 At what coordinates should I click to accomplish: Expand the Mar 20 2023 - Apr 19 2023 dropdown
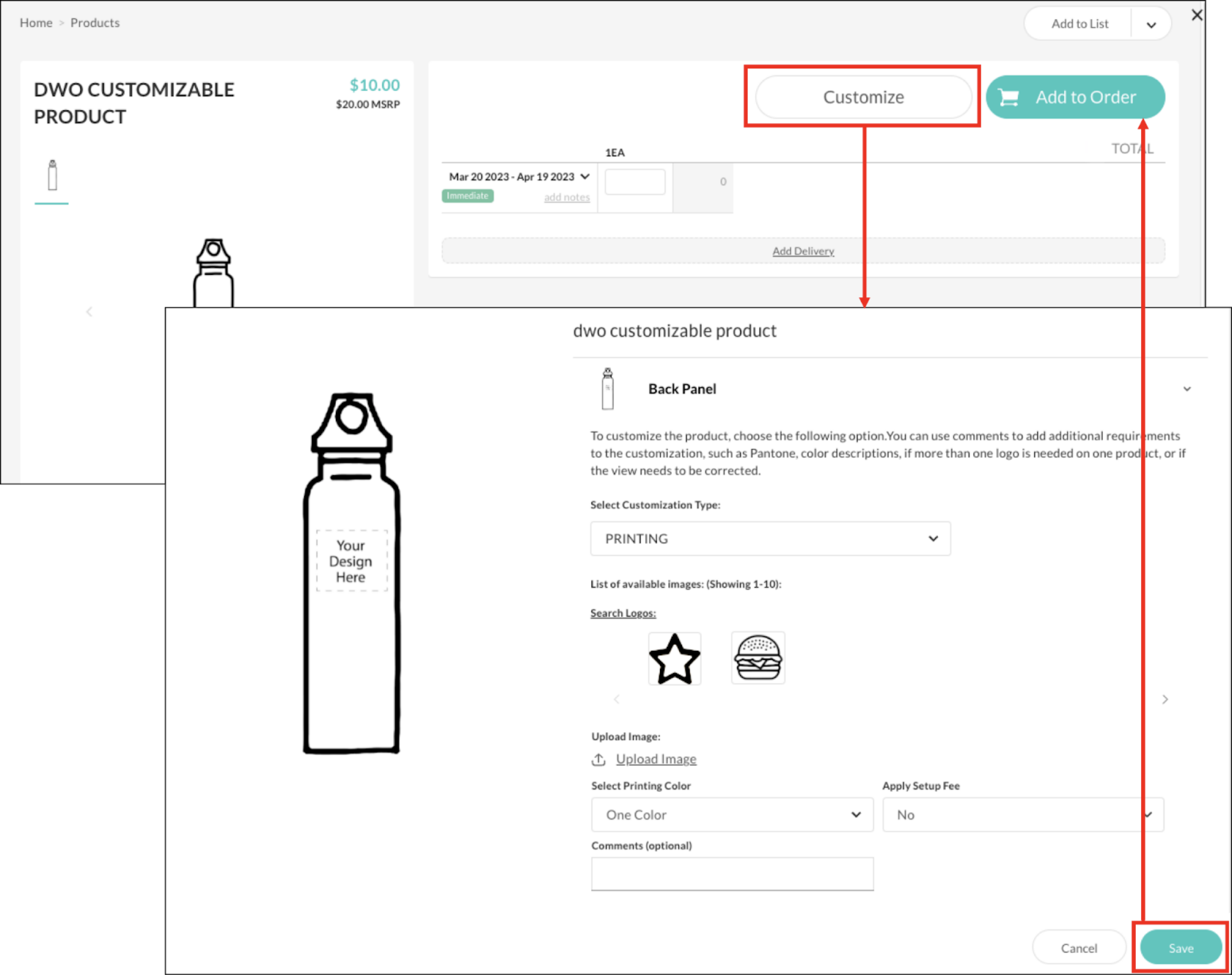point(519,177)
